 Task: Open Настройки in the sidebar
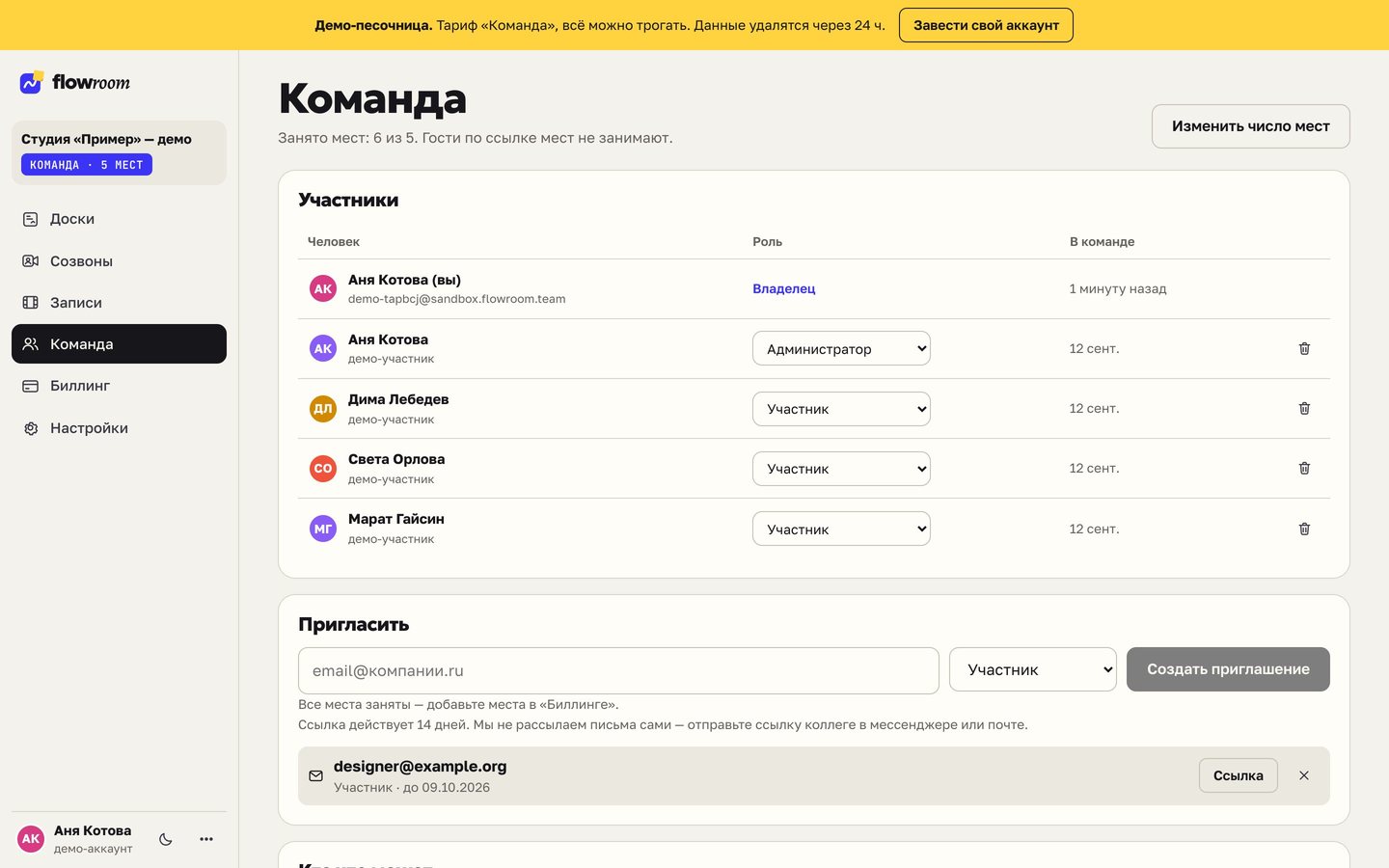[x=119, y=427]
